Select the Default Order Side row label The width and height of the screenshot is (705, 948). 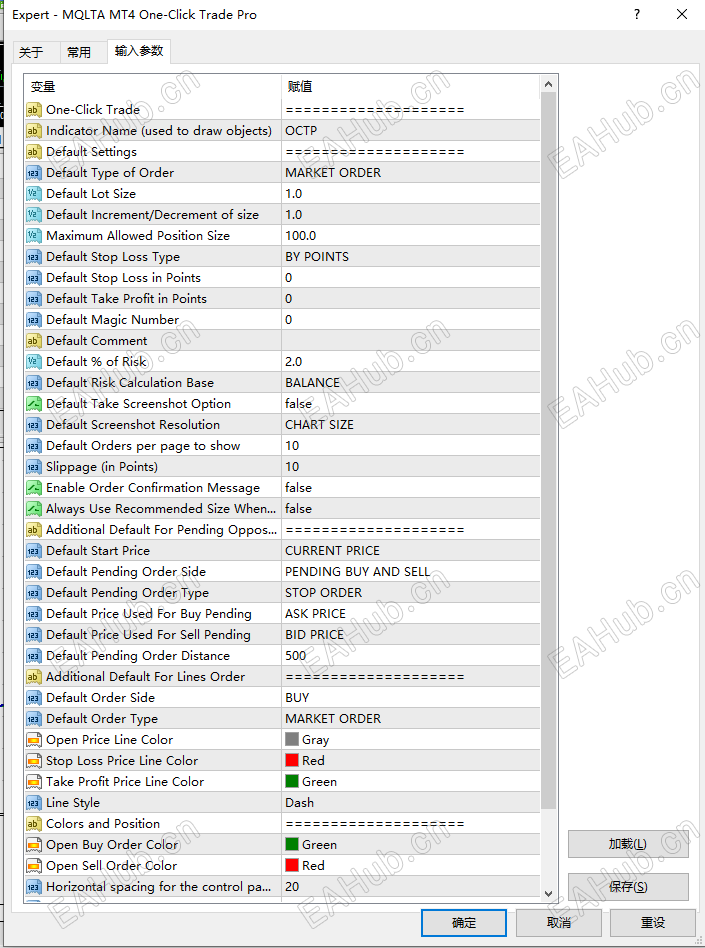tap(100, 698)
